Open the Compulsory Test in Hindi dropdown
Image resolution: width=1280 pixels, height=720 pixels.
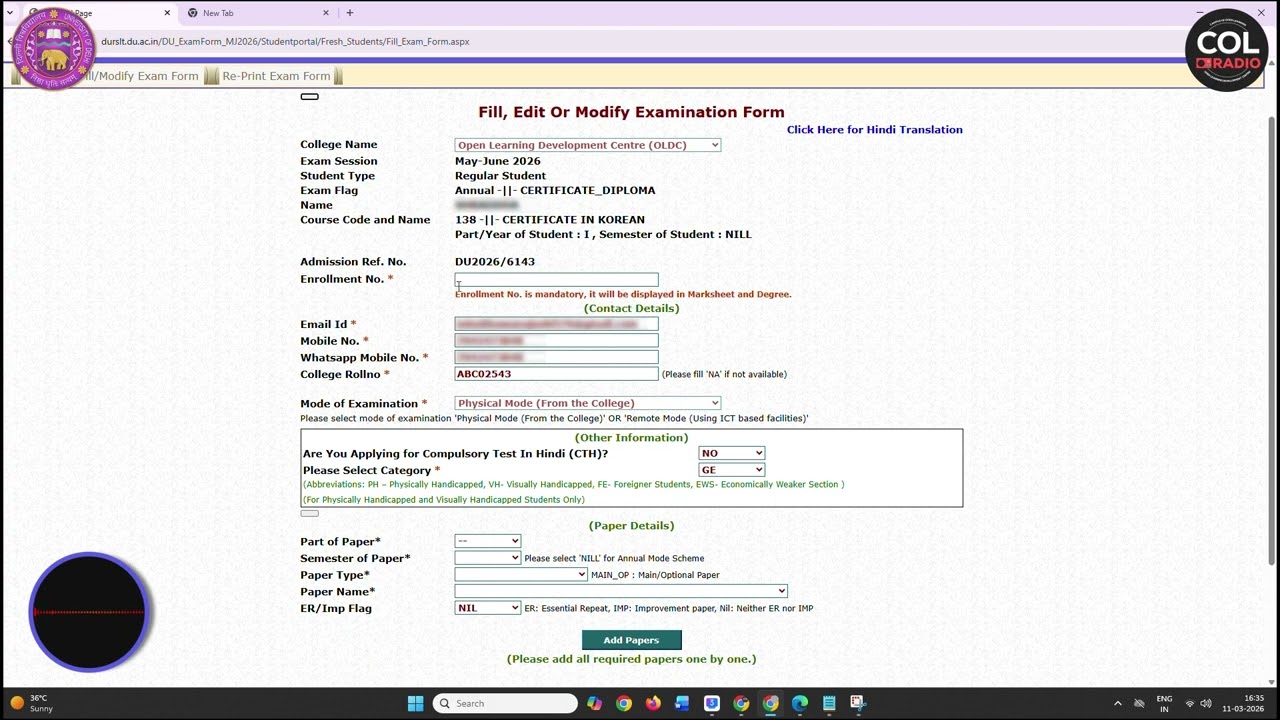coord(731,453)
